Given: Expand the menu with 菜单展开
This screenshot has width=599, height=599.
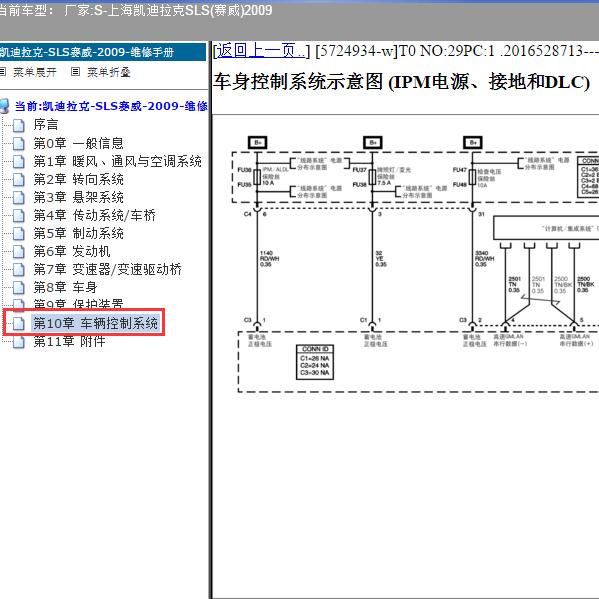Looking at the screenshot, I should (35, 72).
